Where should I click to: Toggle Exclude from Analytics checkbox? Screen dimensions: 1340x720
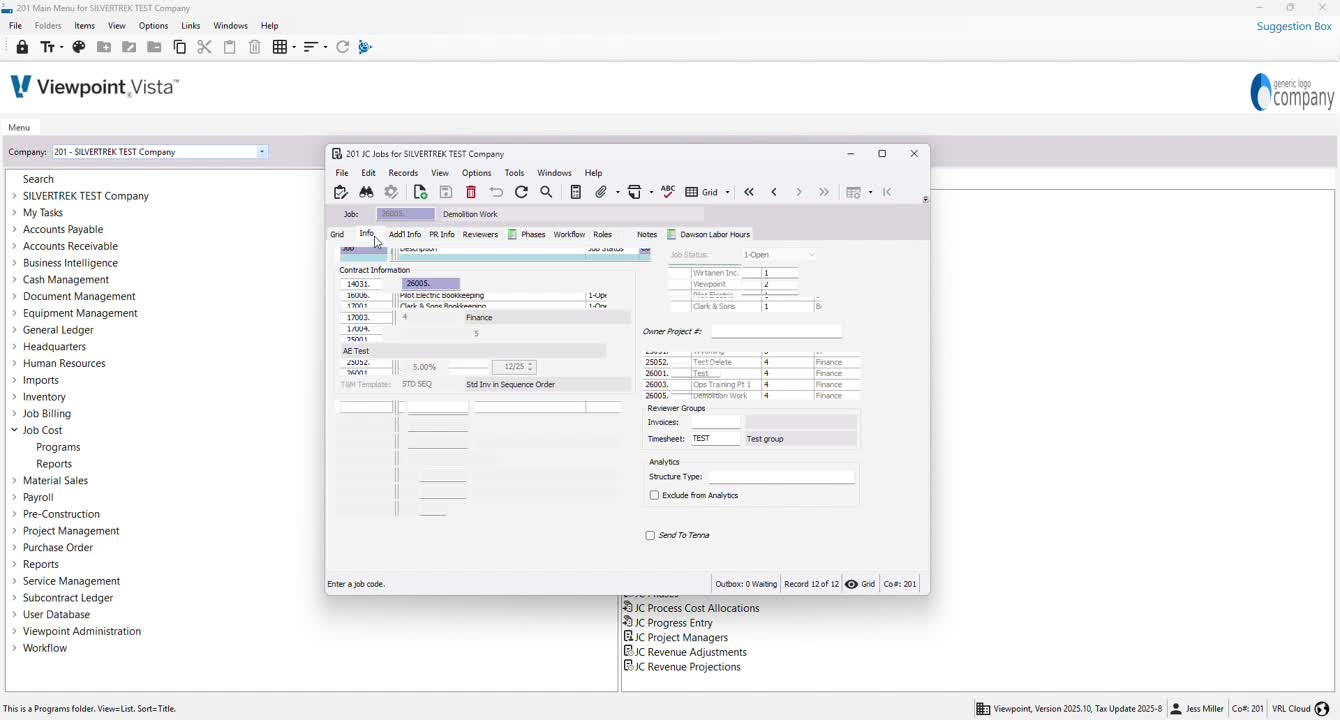[x=654, y=496]
